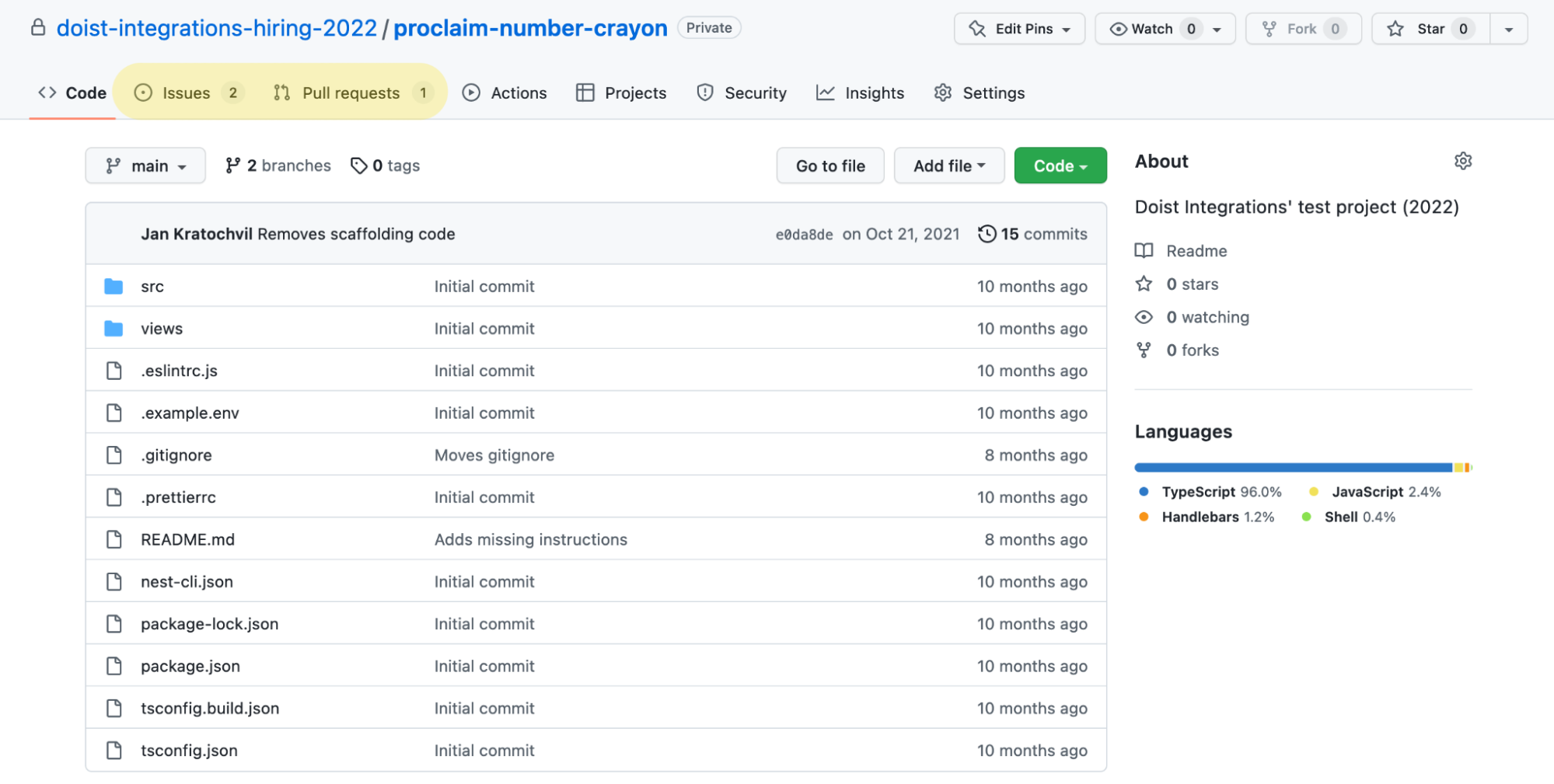Screen dimensions: 1554x784
Task: Star the repository
Action: tap(1429, 28)
